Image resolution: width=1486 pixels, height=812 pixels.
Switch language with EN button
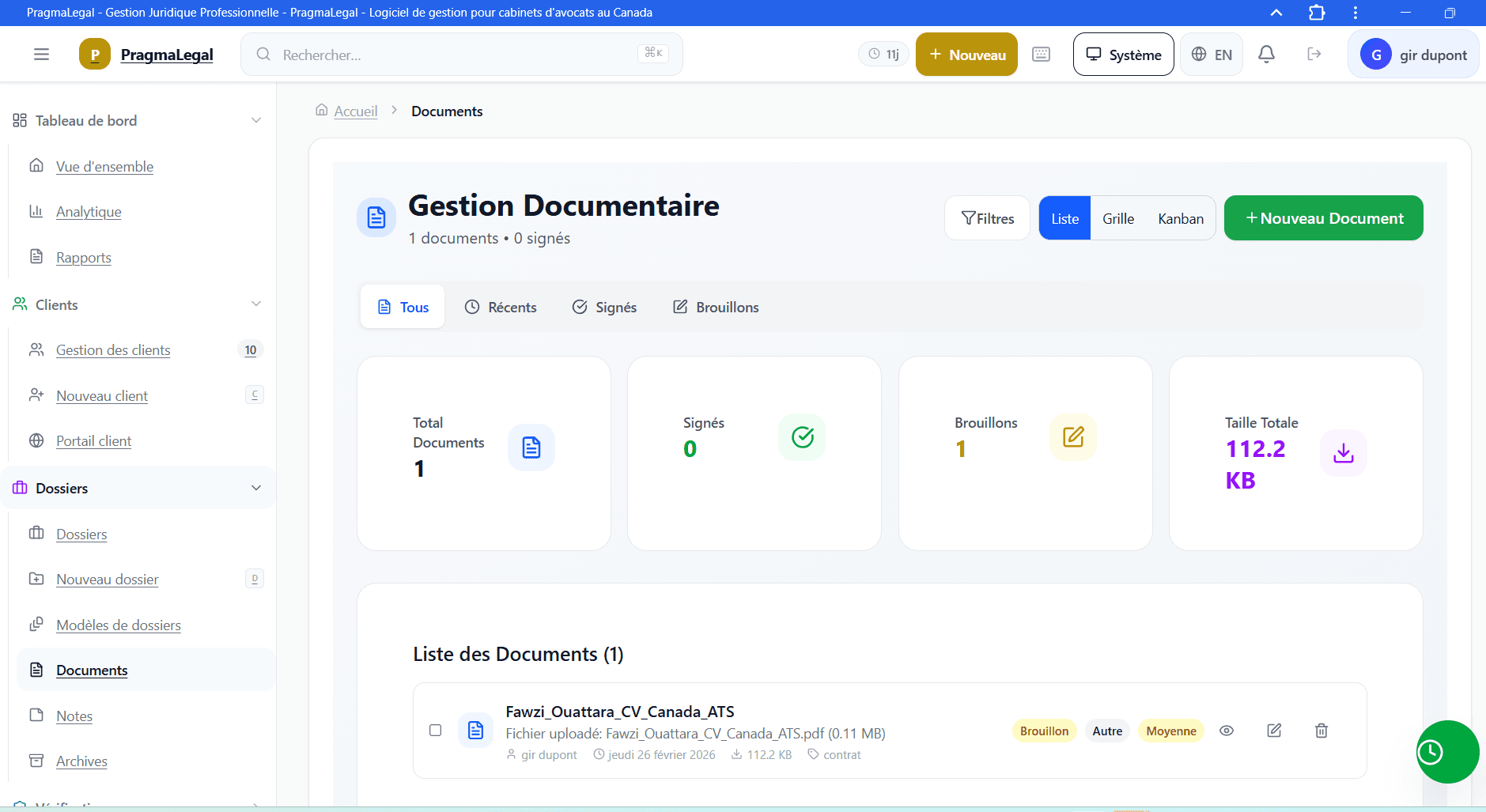[x=1212, y=55]
